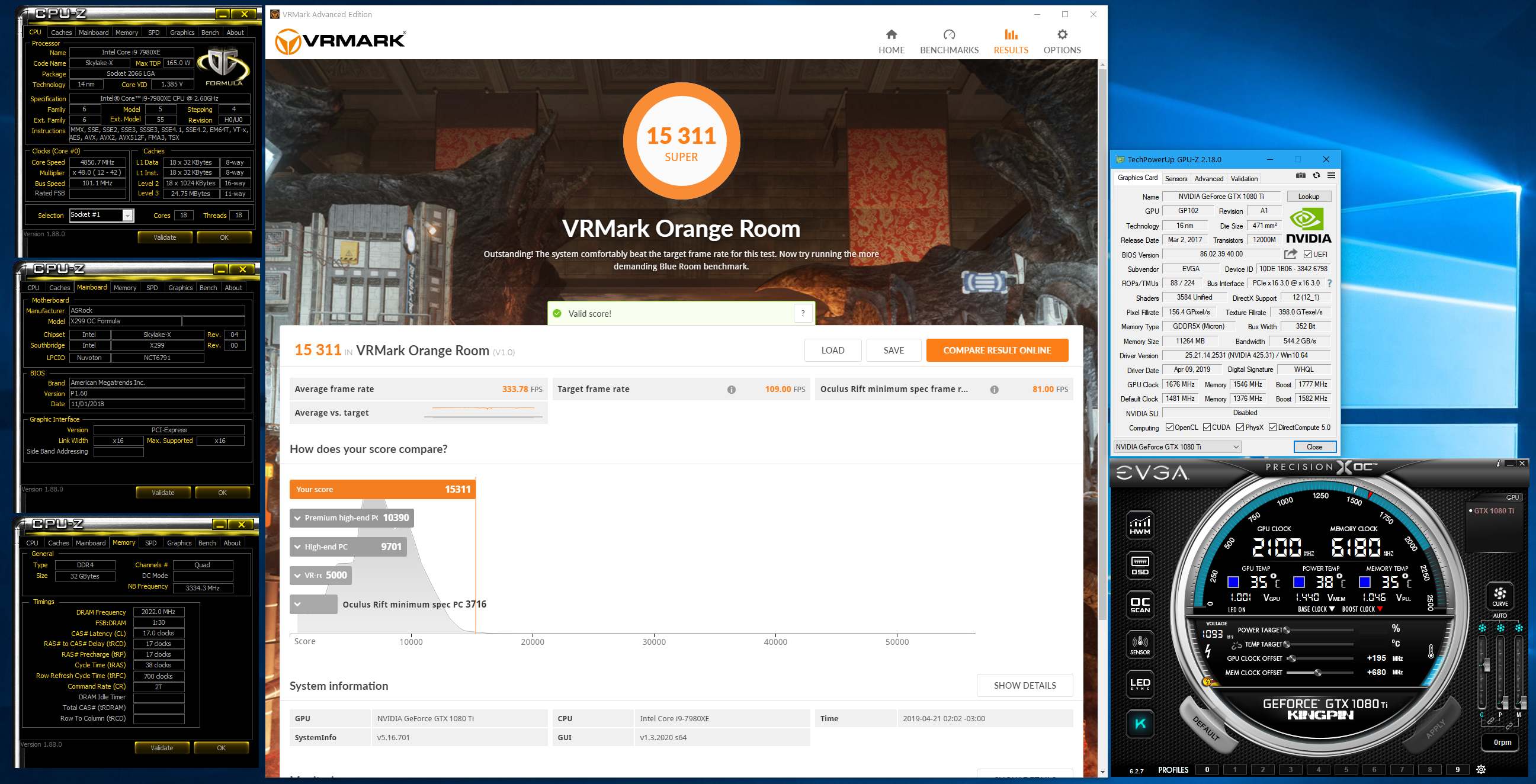This screenshot has width=1536, height=784.
Task: Toggle the Power Temp blue indicator box
Action: (x=1298, y=582)
